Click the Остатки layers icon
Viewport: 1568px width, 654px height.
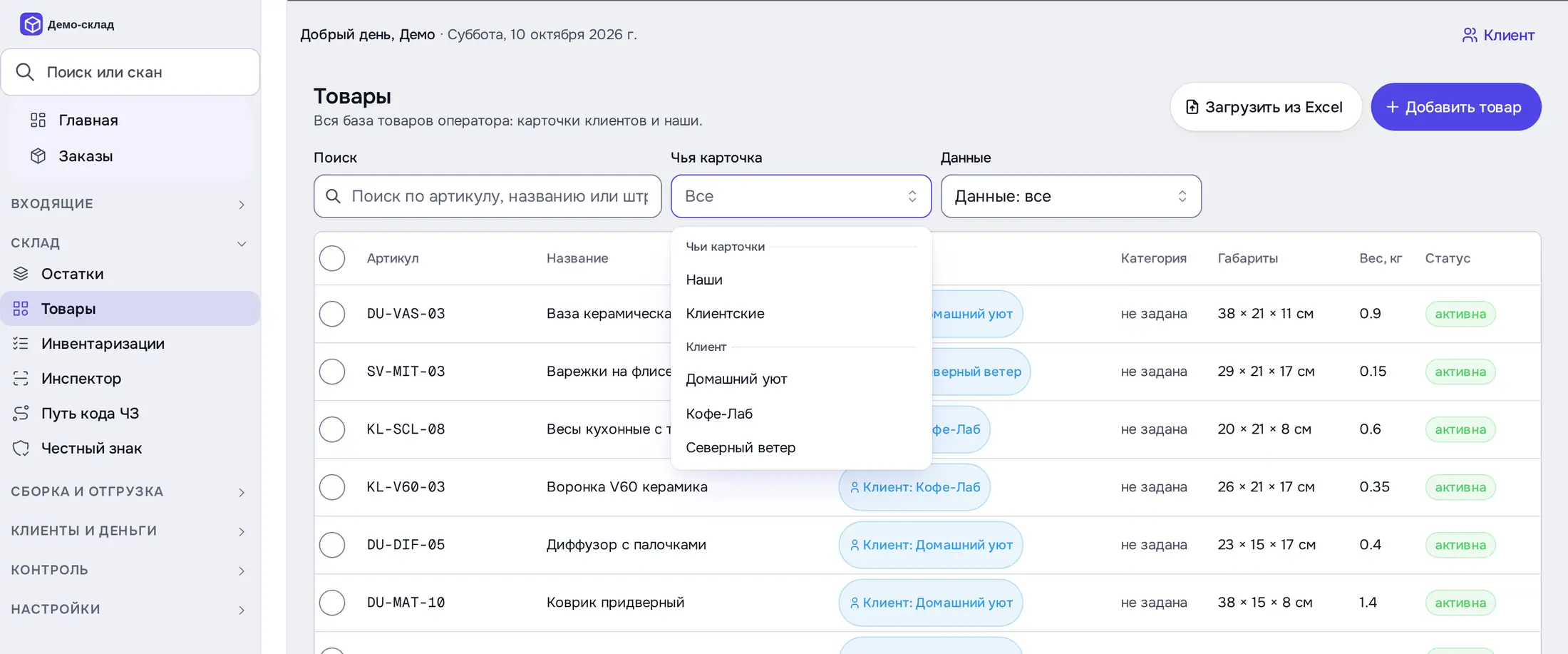coord(21,274)
